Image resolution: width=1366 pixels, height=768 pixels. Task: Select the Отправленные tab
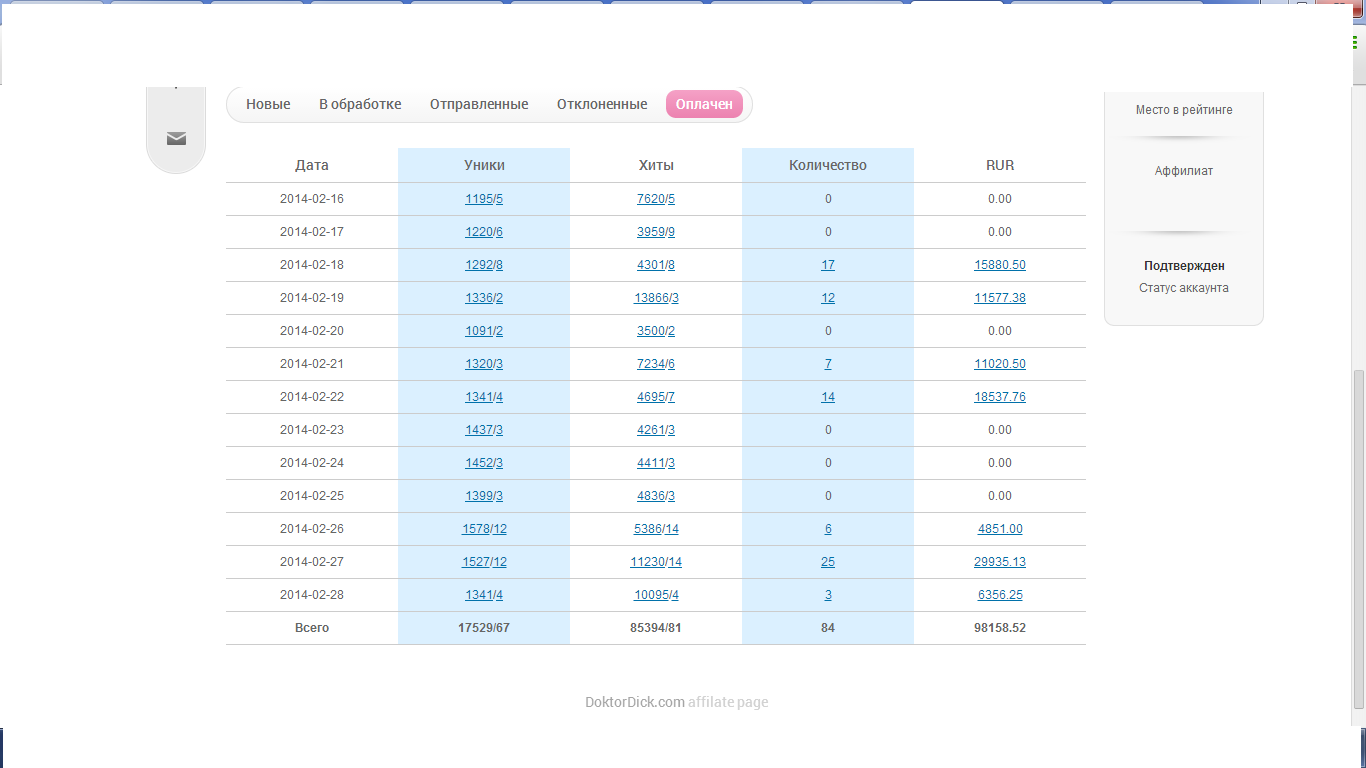click(x=479, y=104)
